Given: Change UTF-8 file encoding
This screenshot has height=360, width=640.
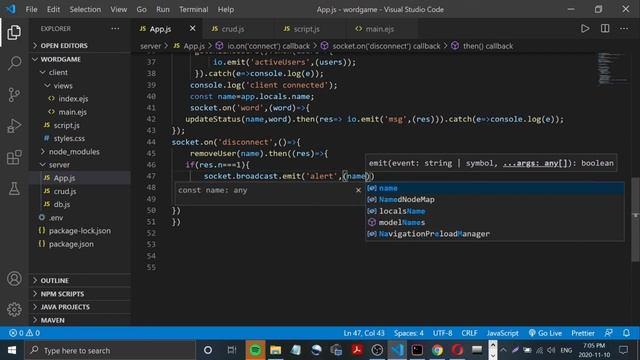Looking at the screenshot, I should coord(442,333).
